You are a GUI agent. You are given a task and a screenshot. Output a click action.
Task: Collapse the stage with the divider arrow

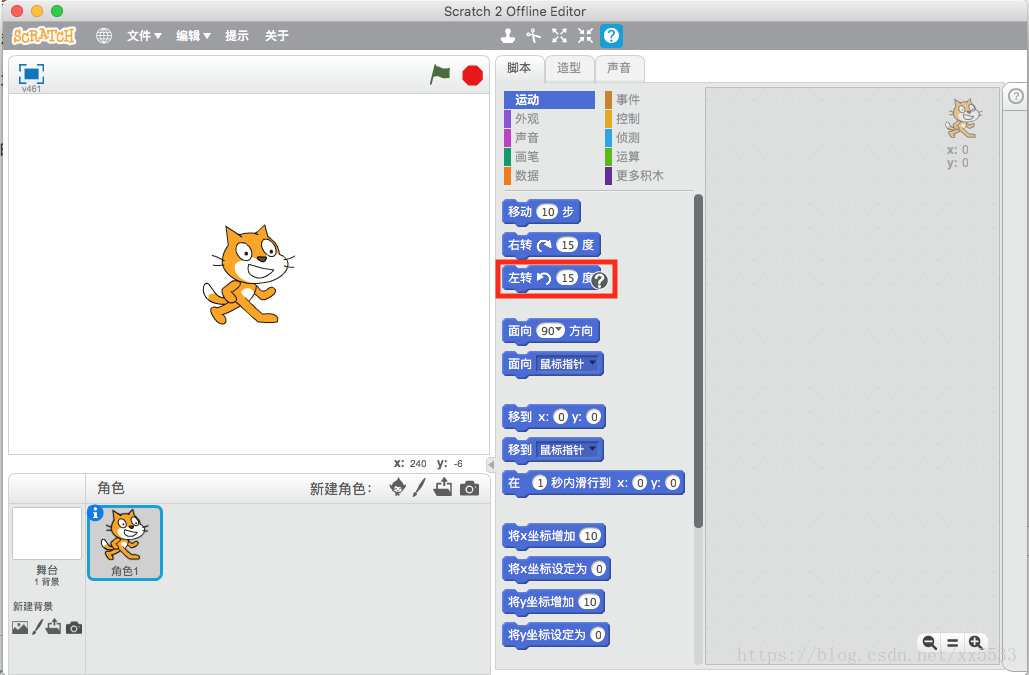pos(491,464)
